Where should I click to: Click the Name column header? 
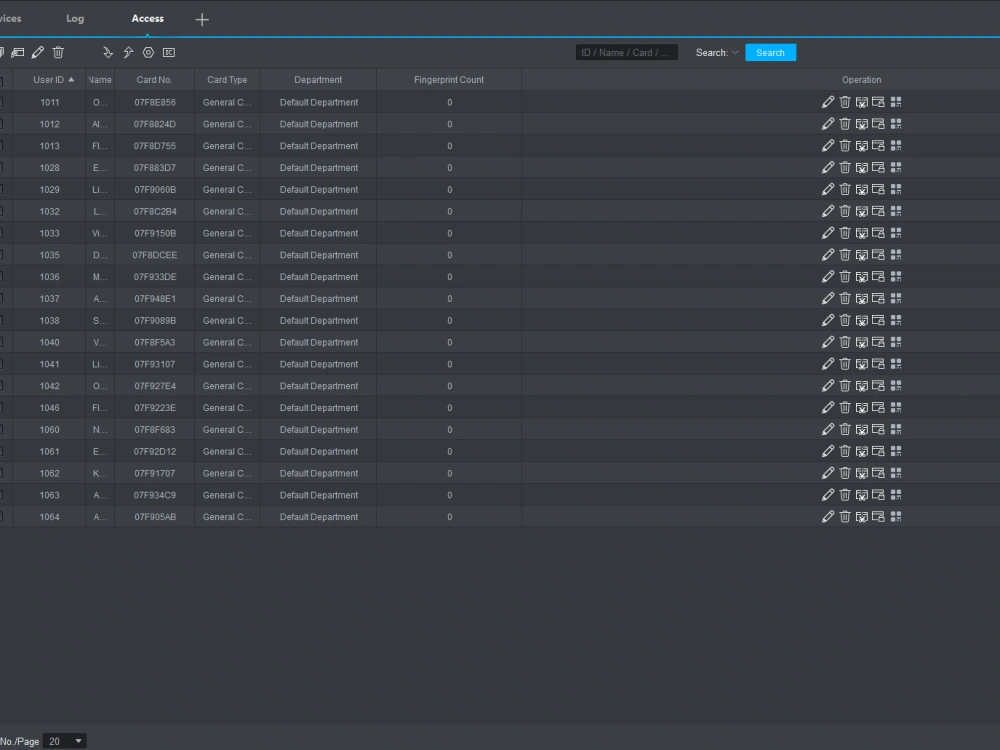pos(100,80)
